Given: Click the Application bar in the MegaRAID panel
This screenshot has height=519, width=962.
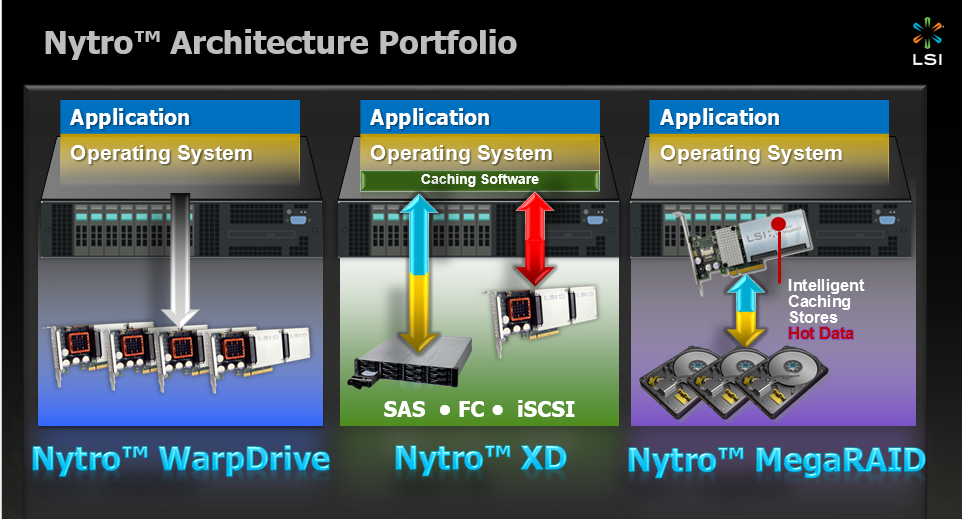Looking at the screenshot, I should tap(770, 118).
